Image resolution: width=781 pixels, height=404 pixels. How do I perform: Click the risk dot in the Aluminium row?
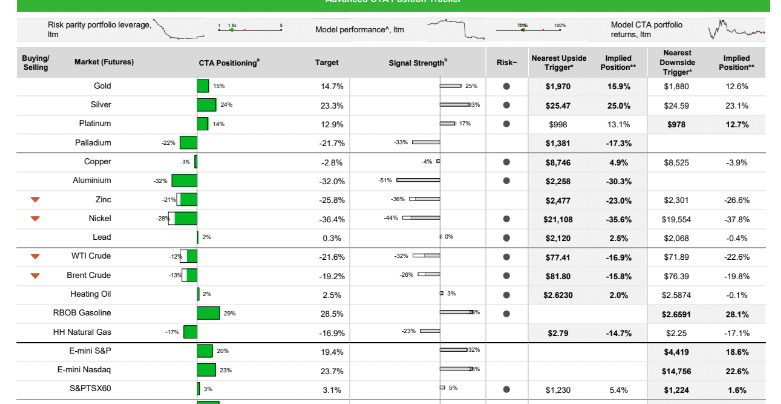tap(507, 181)
